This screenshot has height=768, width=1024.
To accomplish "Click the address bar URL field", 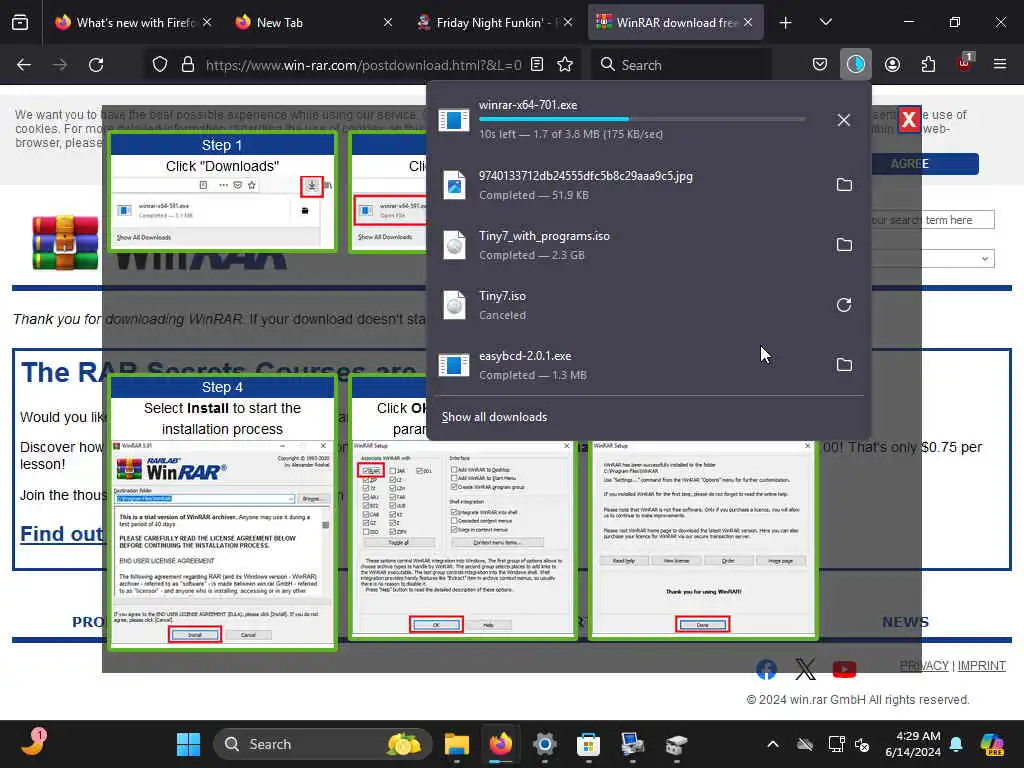I will click(x=362, y=65).
